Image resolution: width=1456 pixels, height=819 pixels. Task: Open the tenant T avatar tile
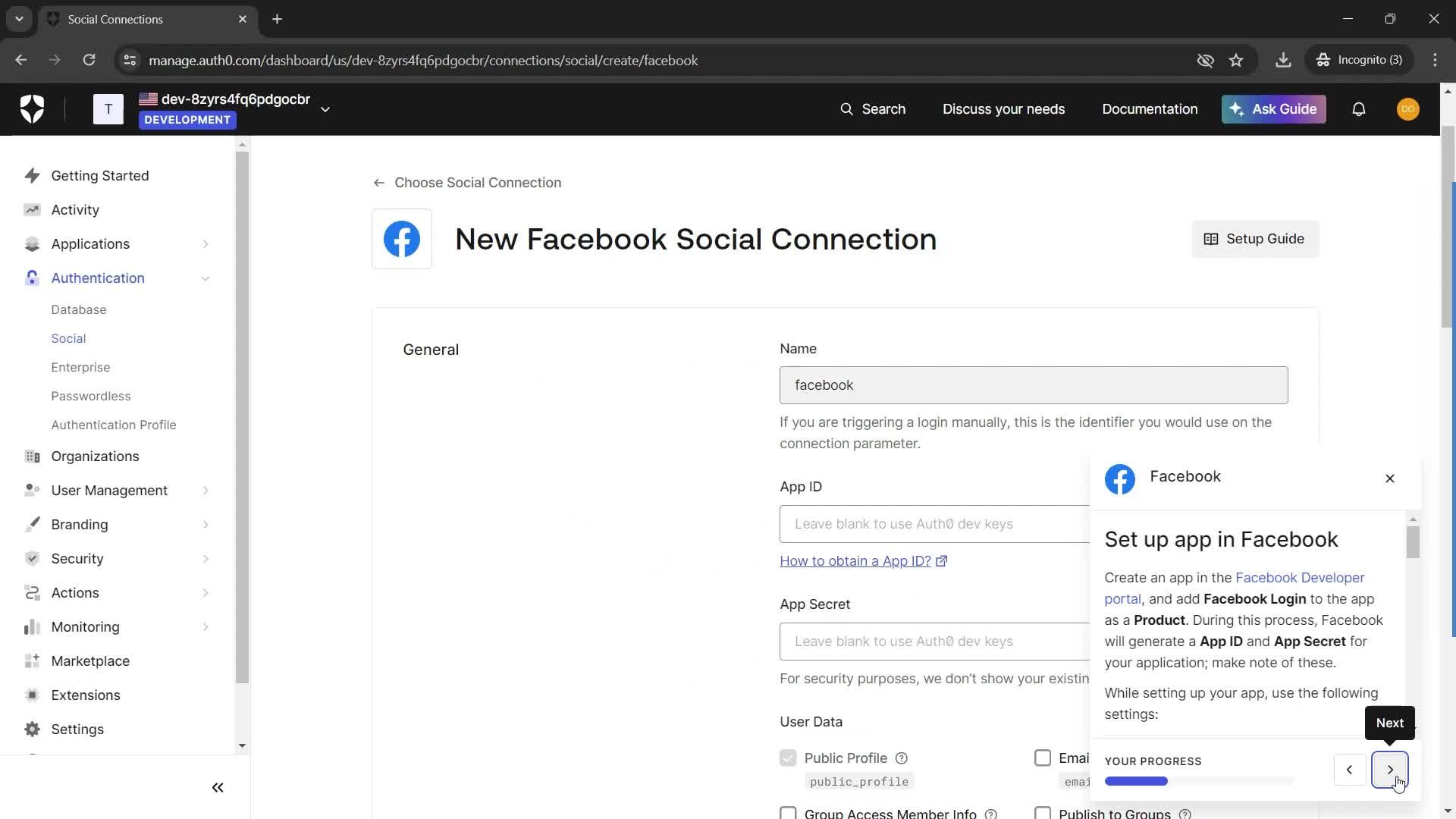108,109
